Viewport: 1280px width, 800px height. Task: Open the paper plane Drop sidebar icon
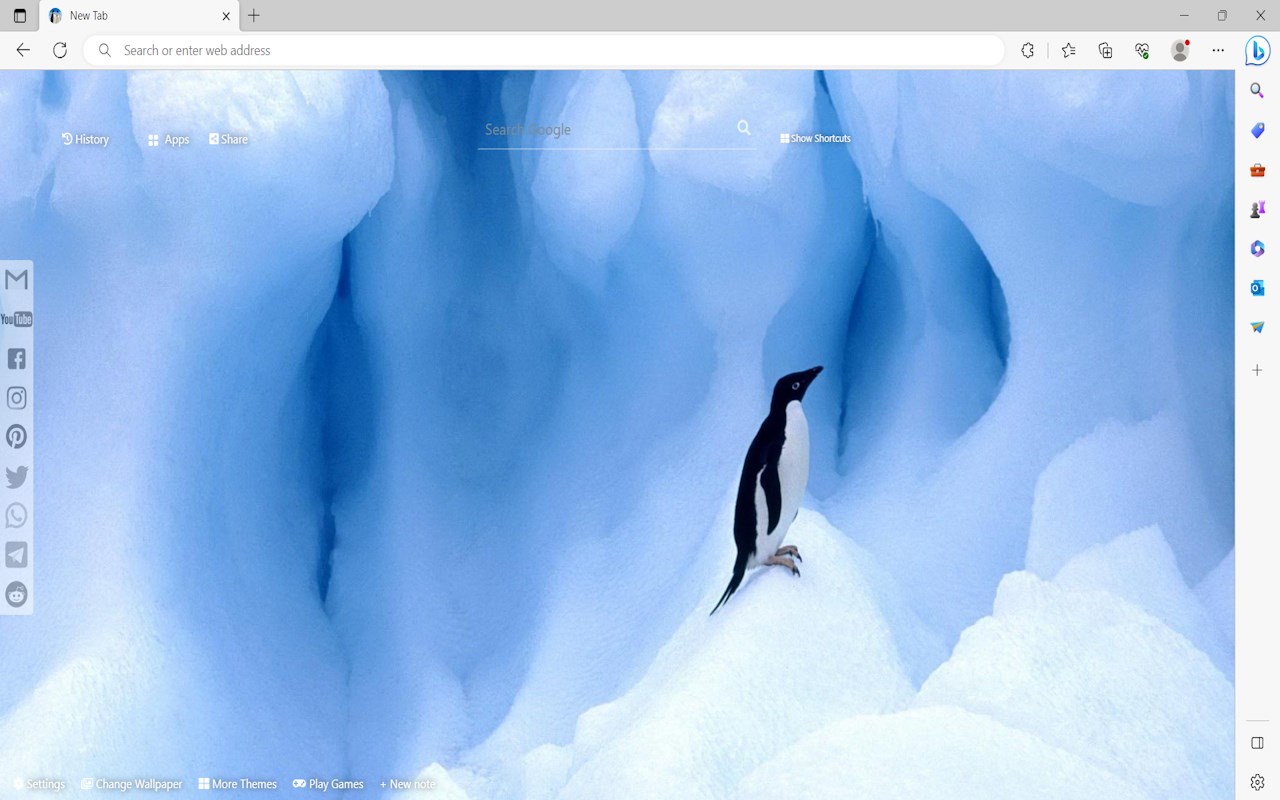[1258, 327]
